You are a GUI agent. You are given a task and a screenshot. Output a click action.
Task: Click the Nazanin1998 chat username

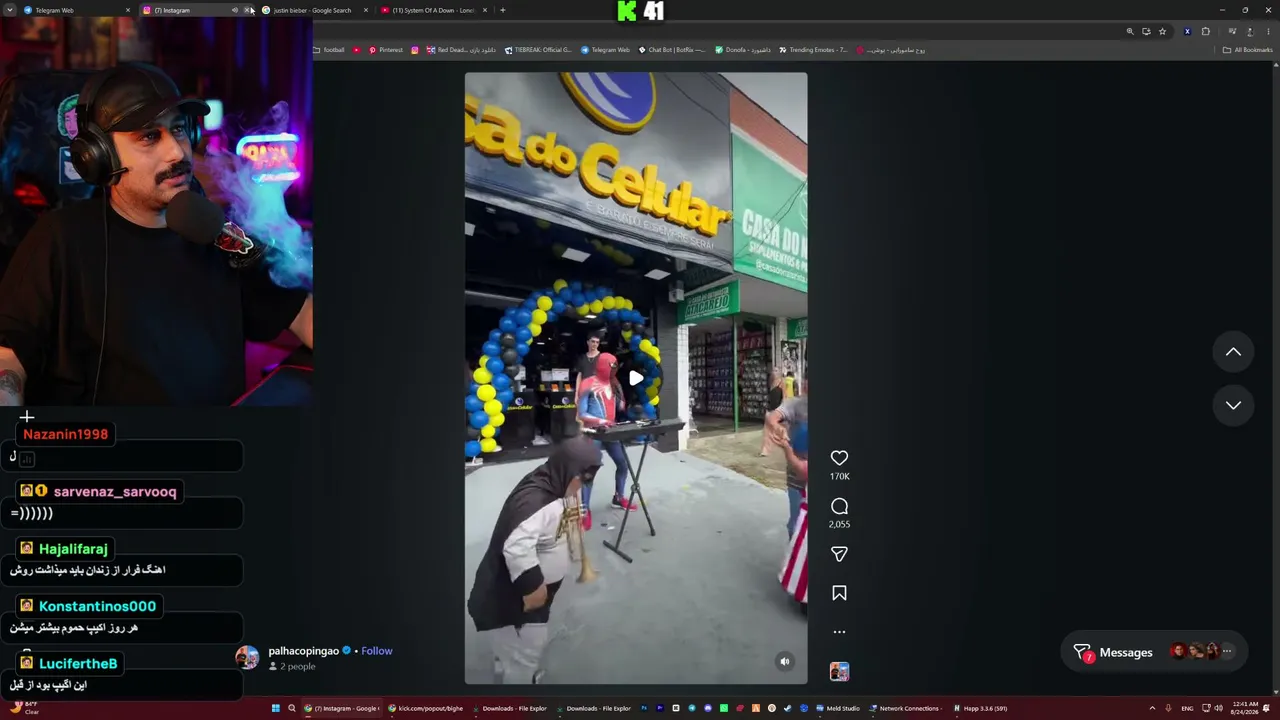coord(65,434)
